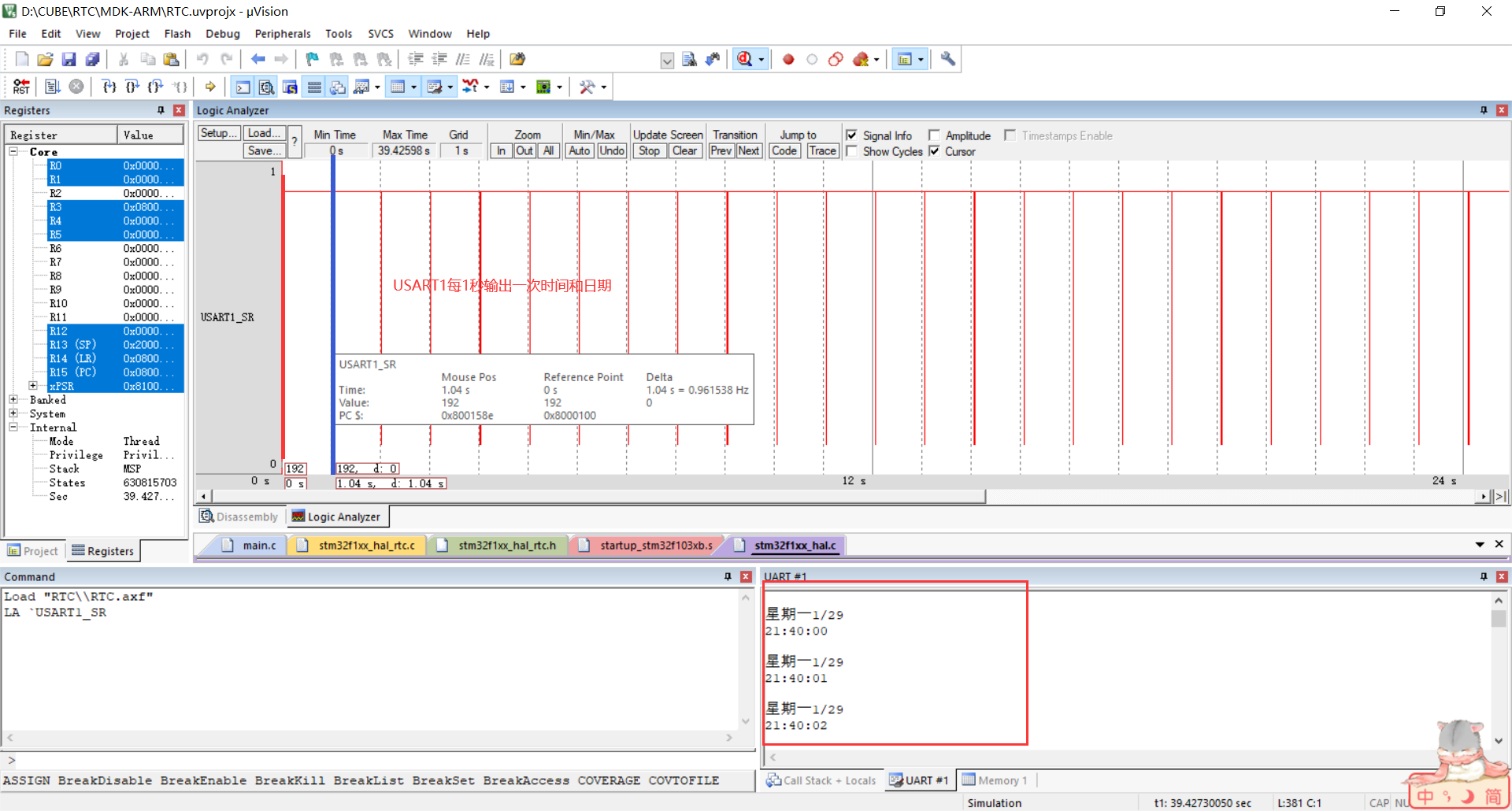The height and width of the screenshot is (811, 1512).
Task: Jump to Trace button
Action: (822, 150)
